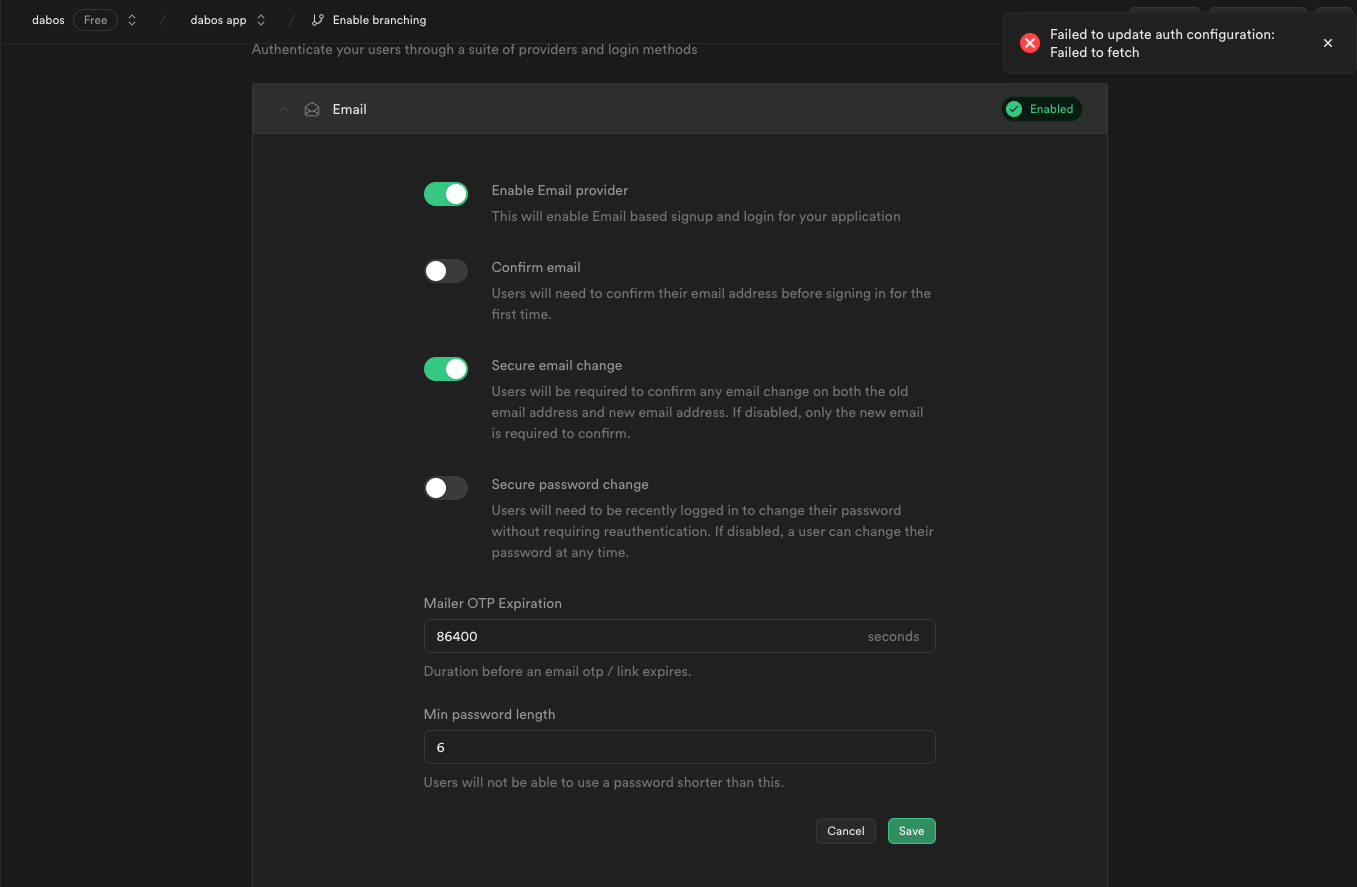Open the dabos organization switcher
Image resolution: width=1357 pixels, height=887 pixels.
click(x=132, y=20)
